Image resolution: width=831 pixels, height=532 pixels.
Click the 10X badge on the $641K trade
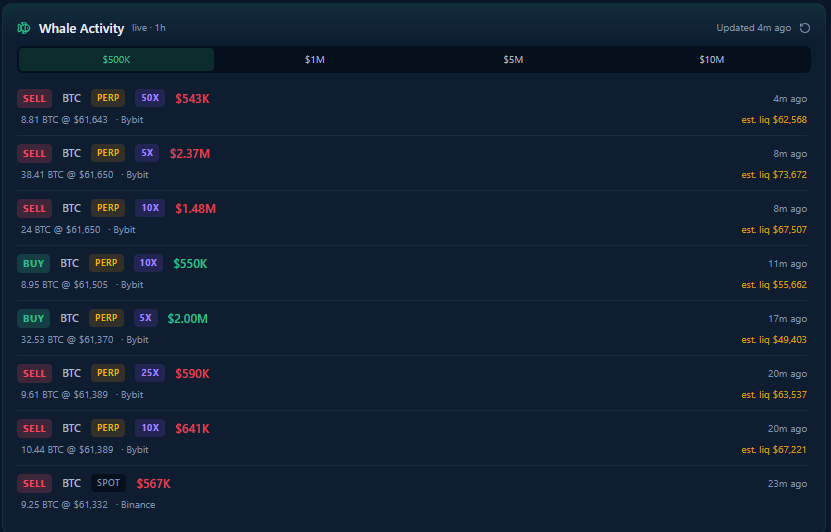150,429
